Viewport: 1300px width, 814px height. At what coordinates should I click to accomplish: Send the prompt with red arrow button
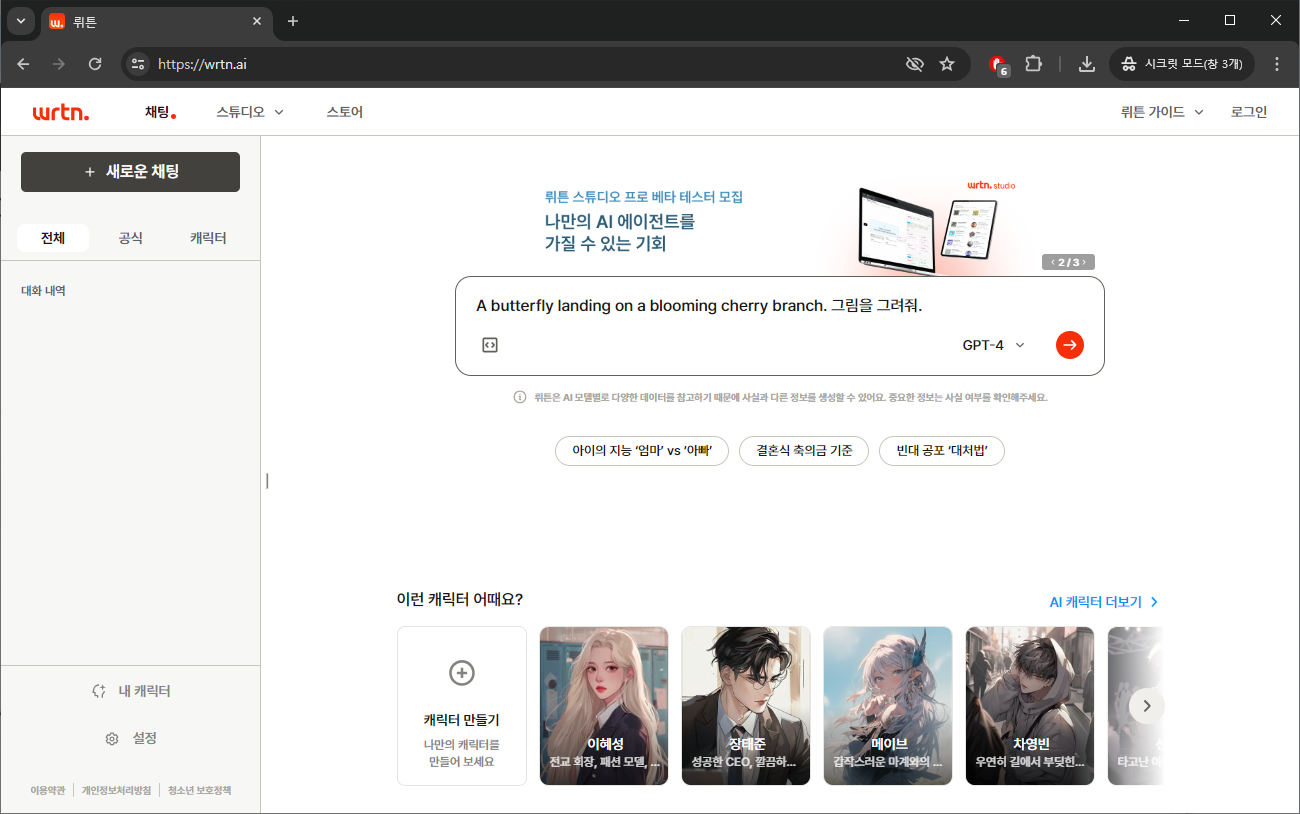point(1070,345)
